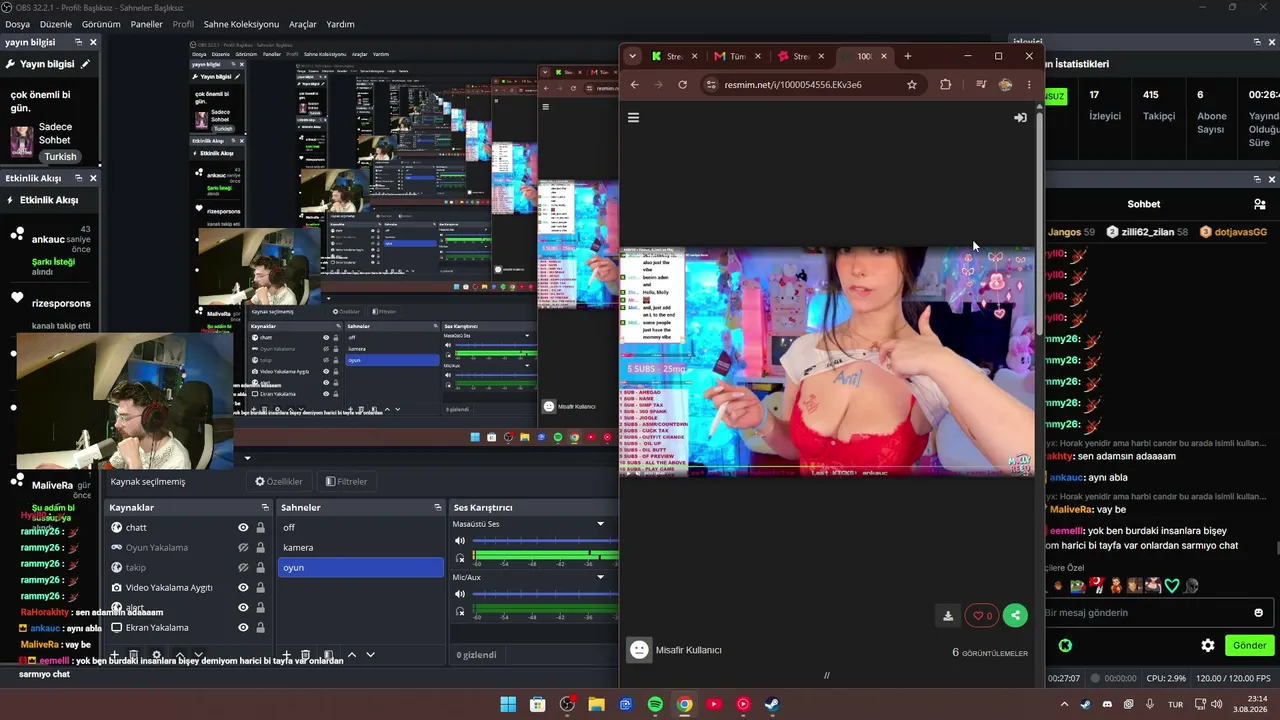Viewport: 1280px width, 720px height.
Task: Go back in the Chrome browser
Action: click(x=634, y=85)
